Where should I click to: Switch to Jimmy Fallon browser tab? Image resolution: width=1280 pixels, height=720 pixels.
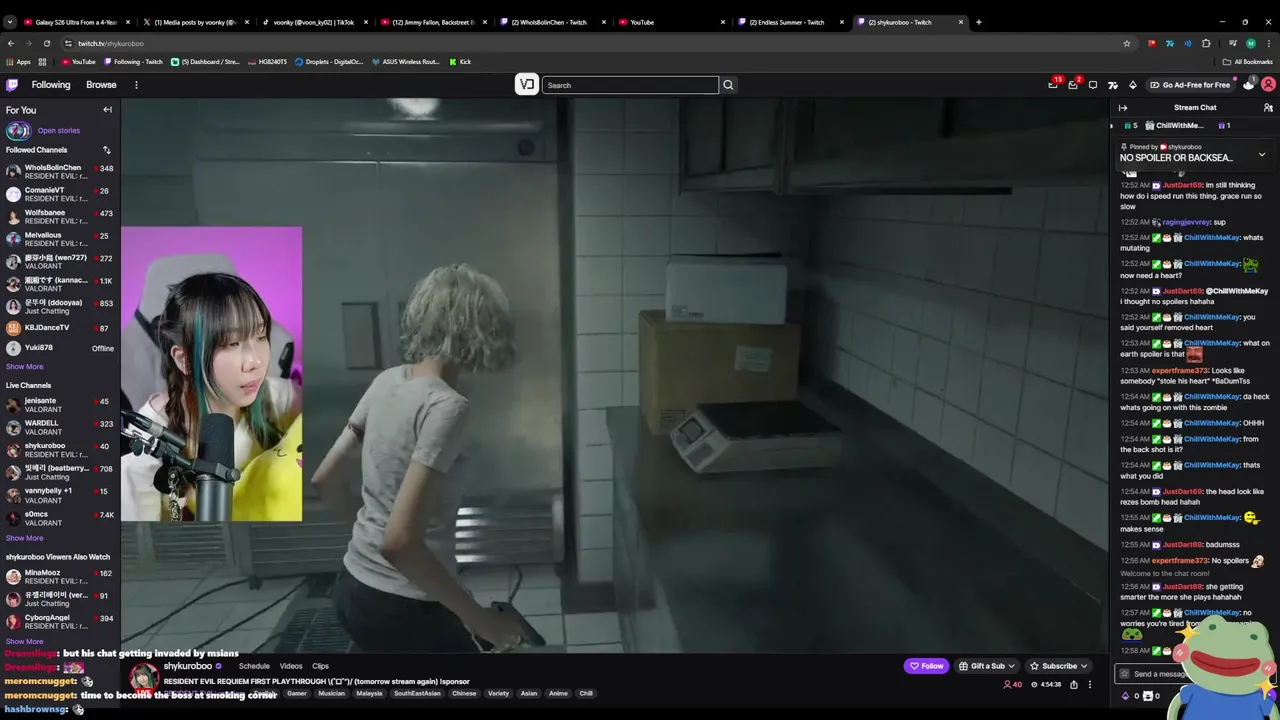[x=432, y=22]
